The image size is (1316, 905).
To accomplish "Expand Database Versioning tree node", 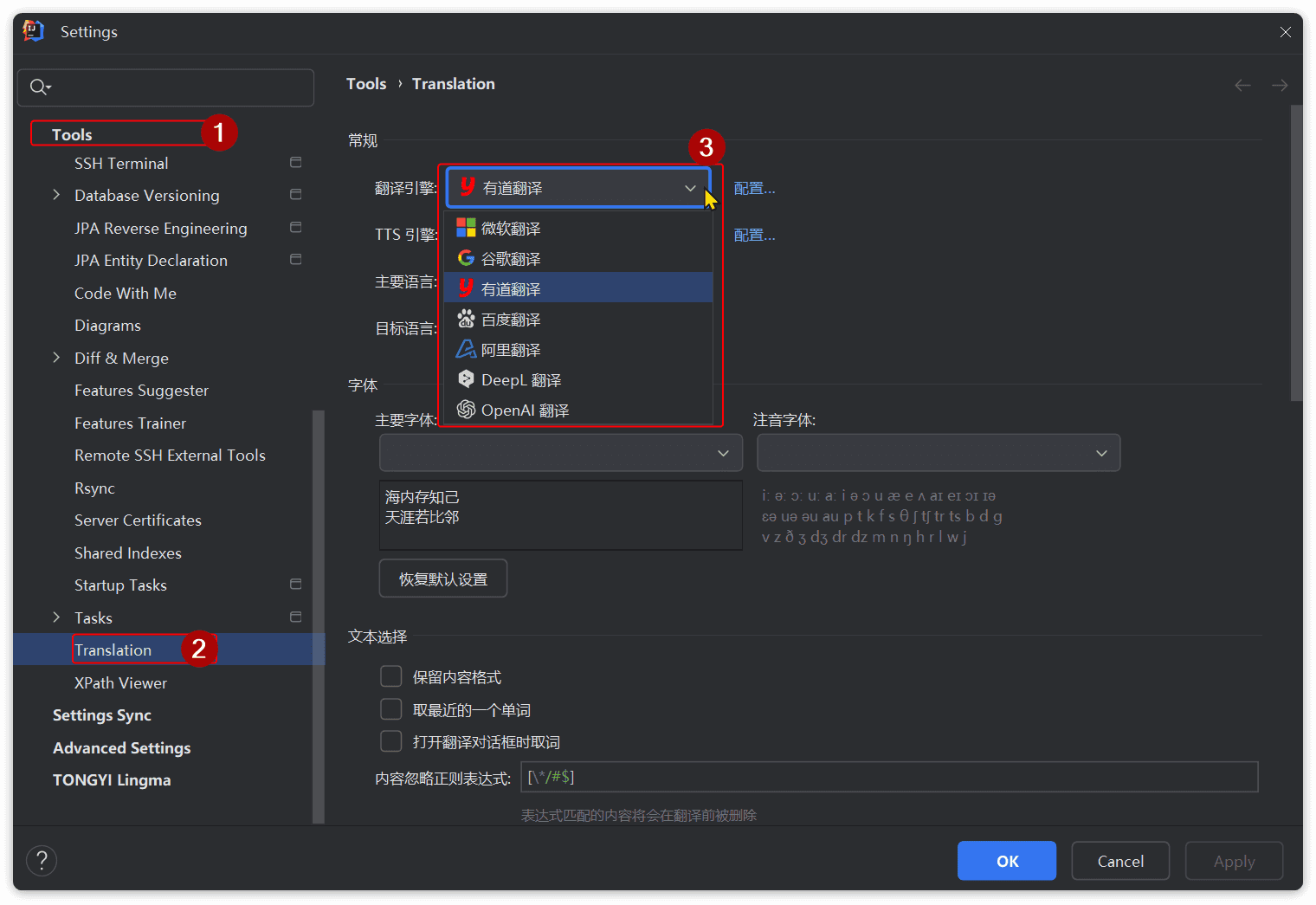I will 56,195.
